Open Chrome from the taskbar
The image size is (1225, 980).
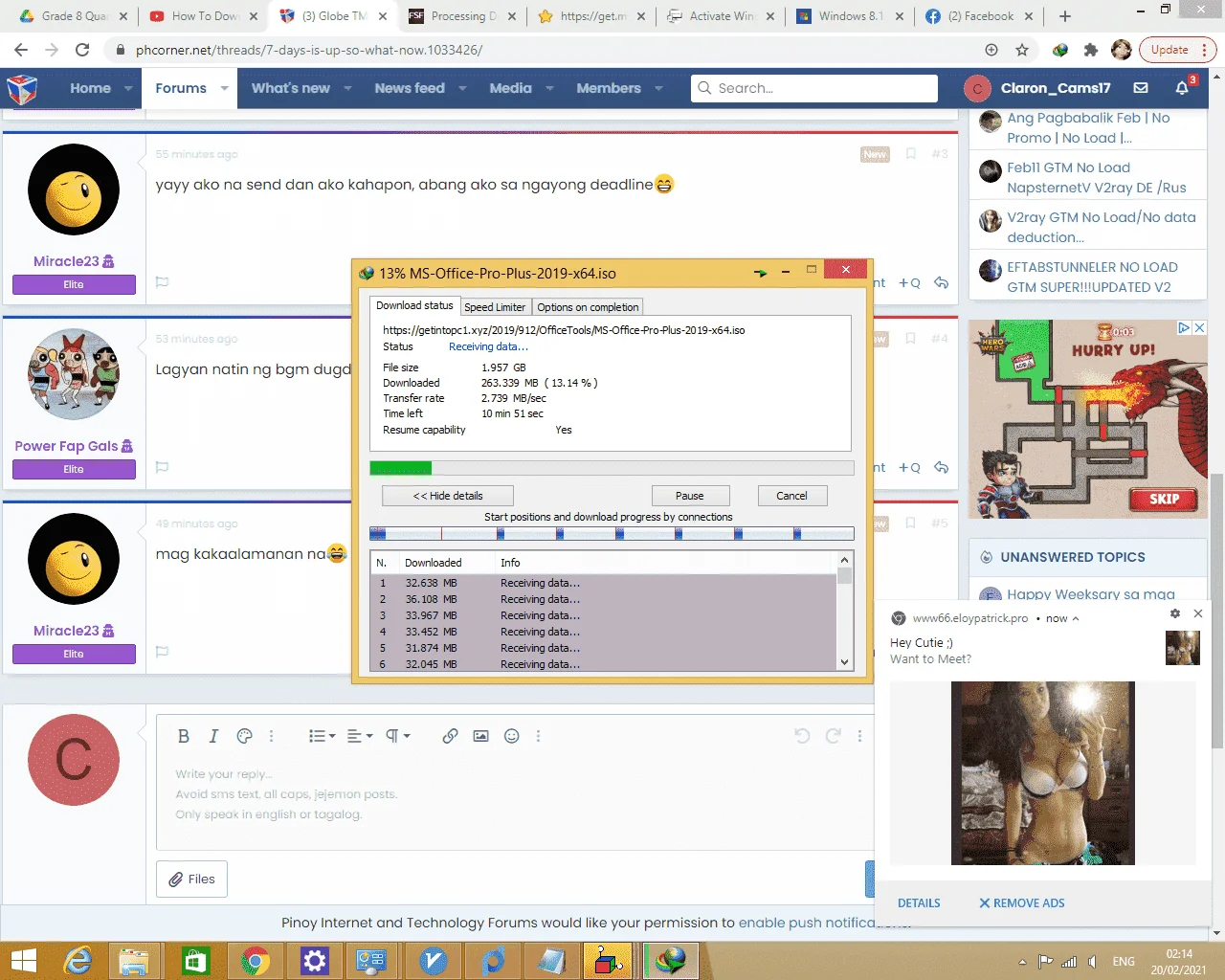point(255,960)
